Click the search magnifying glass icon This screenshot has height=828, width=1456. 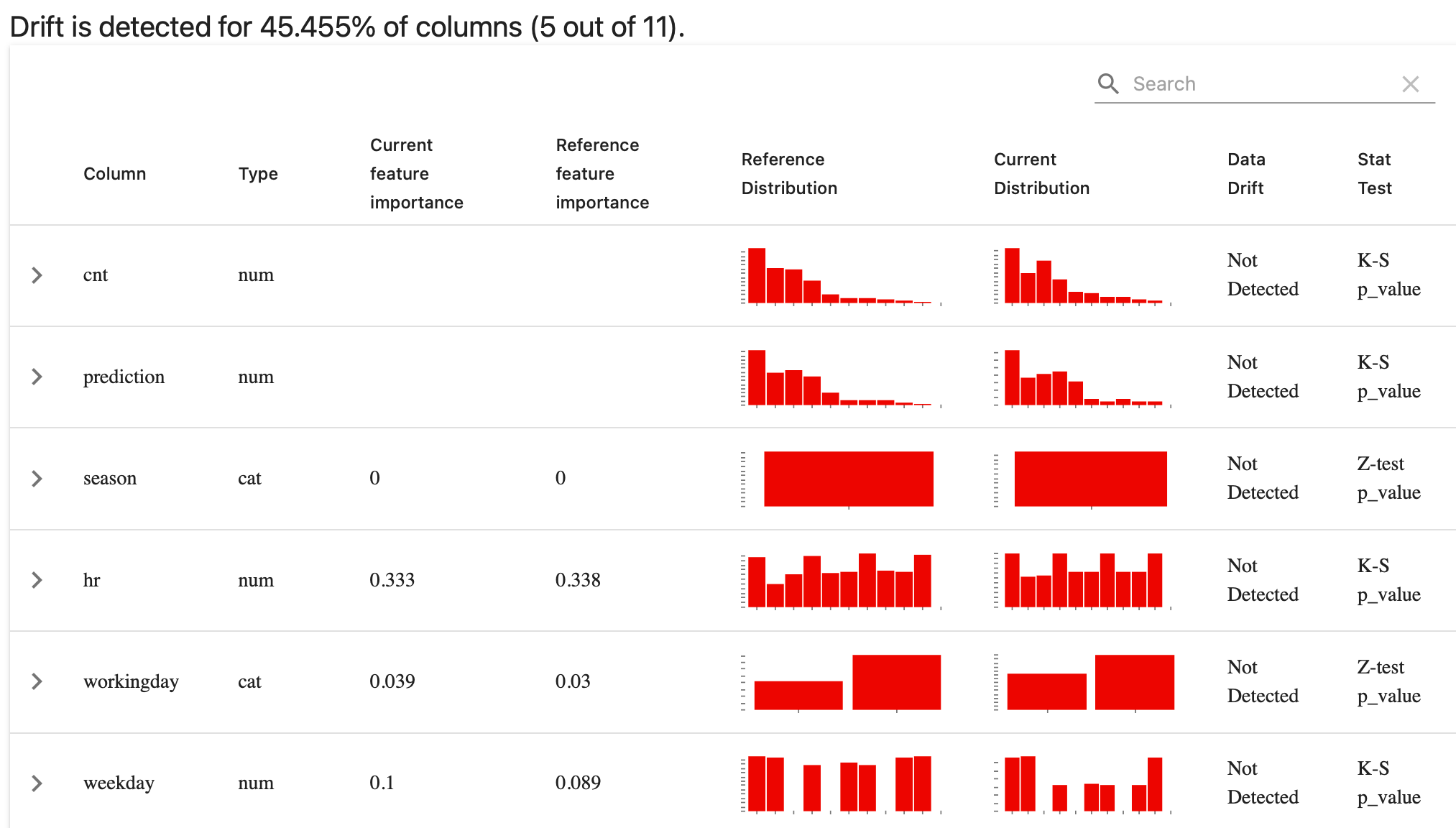1107,83
